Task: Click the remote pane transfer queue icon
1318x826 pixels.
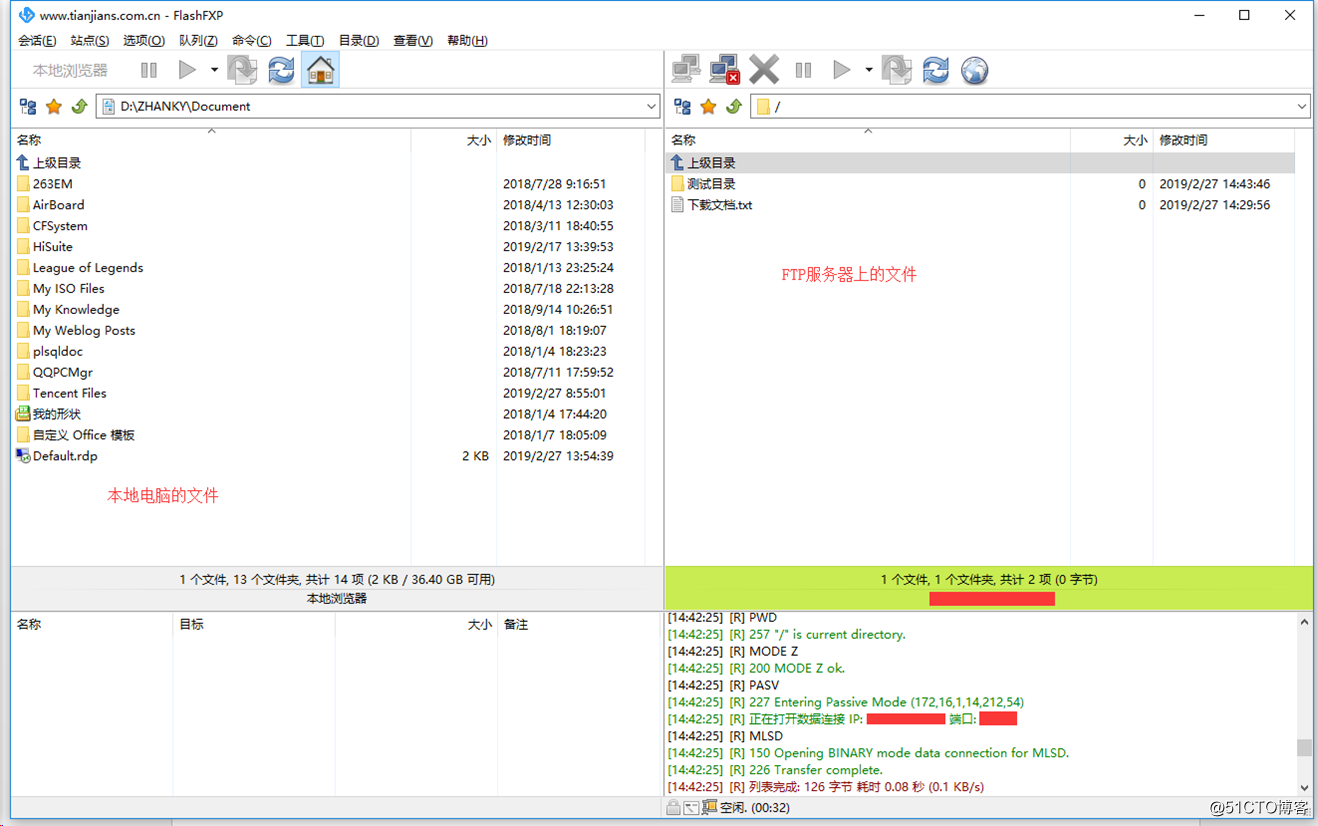Action: (897, 70)
